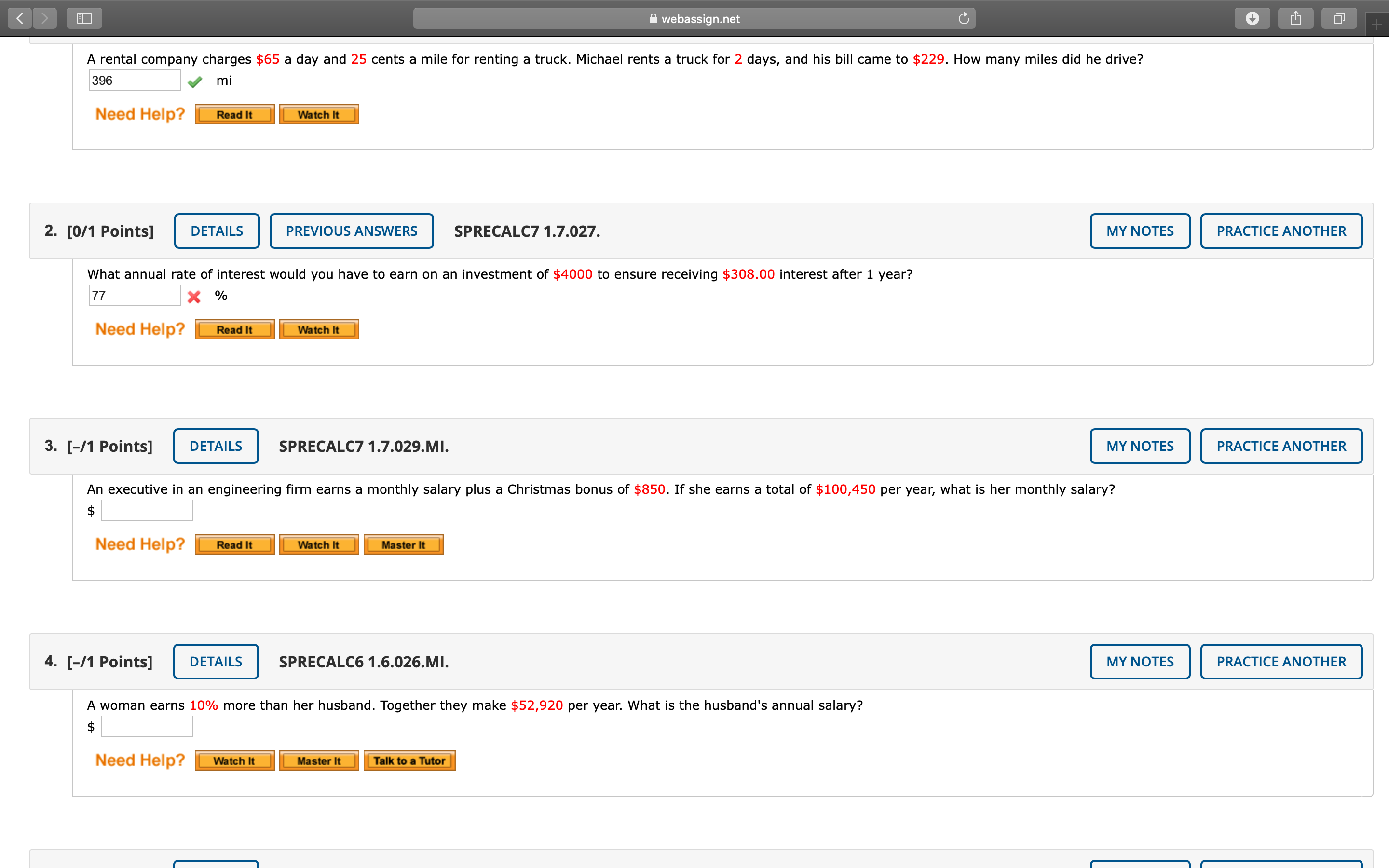Click the husband's annual salary field
This screenshot has width=1389, height=868.
(147, 726)
